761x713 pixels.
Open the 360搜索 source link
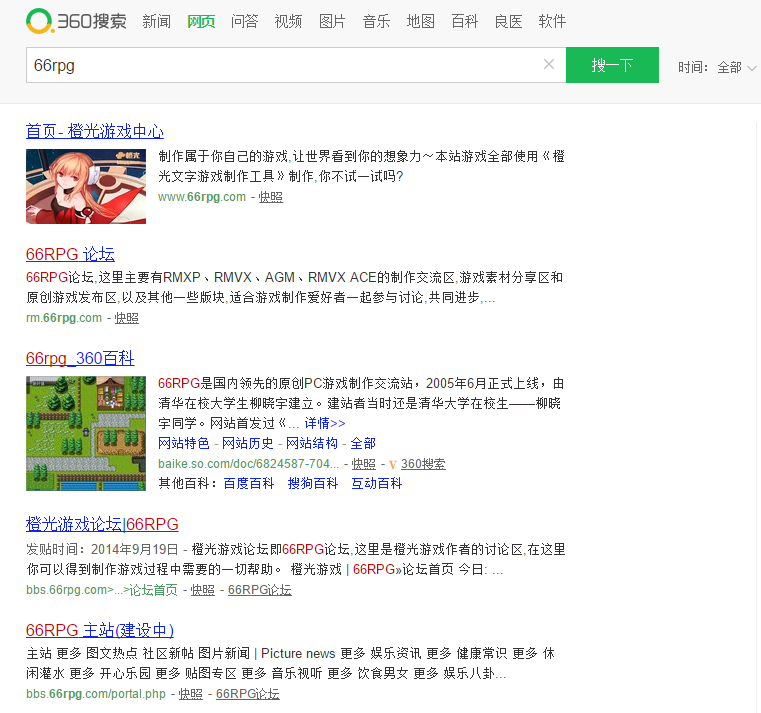tap(423, 464)
